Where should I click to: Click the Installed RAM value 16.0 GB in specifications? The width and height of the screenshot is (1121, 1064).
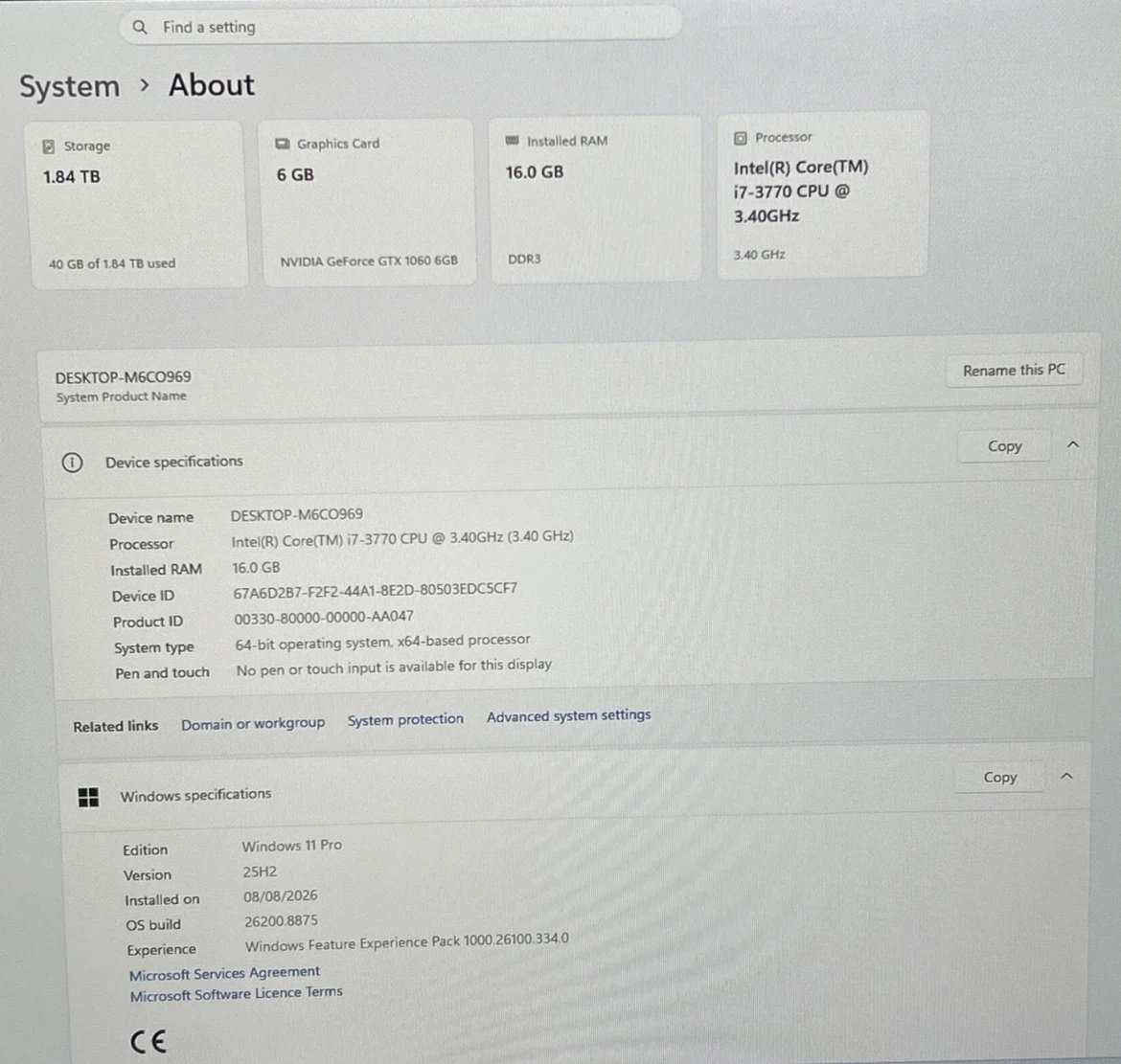pos(256,568)
